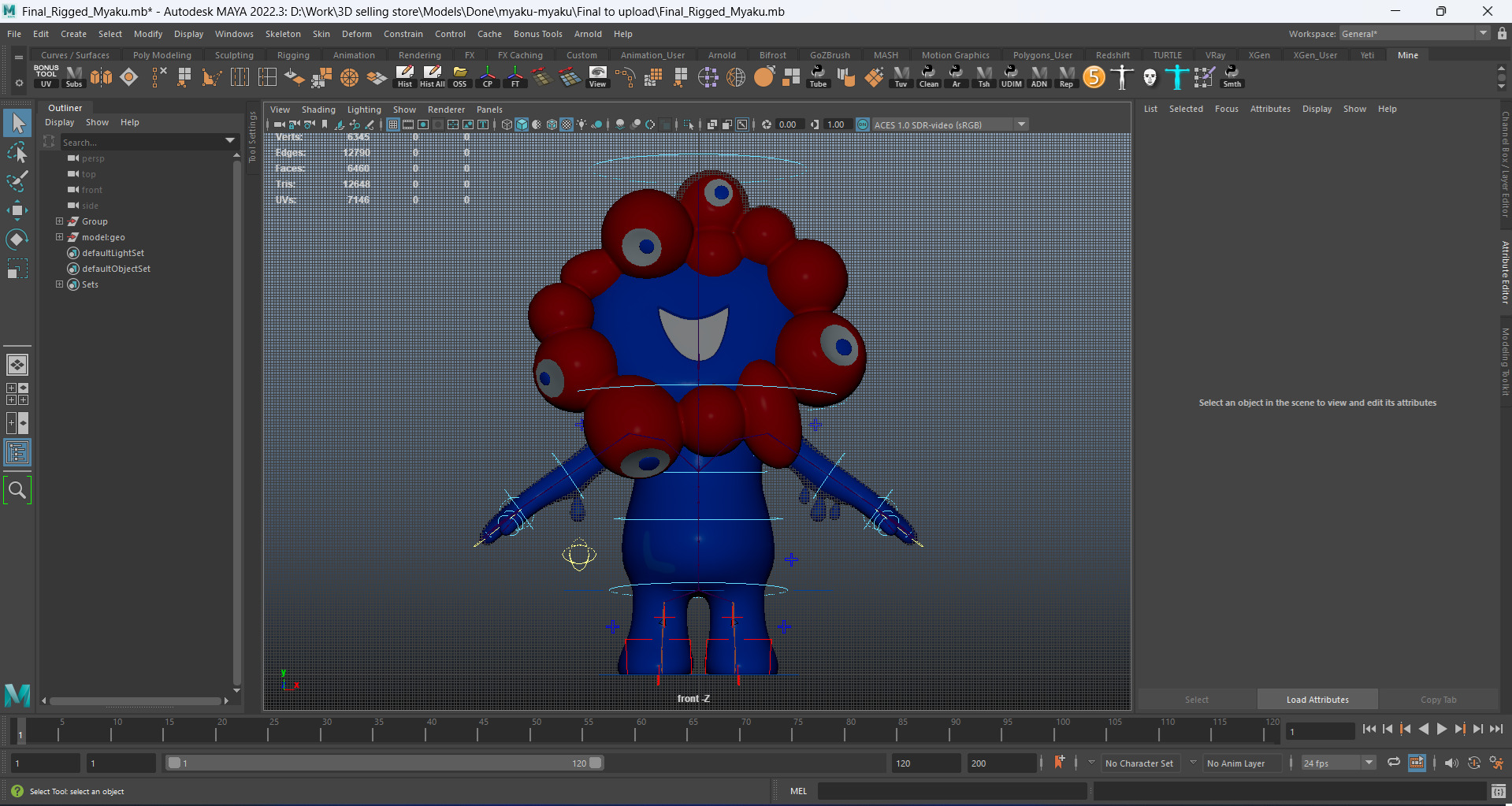This screenshot has height=806, width=1512.
Task: Click the Outliner horizontal scrollbar
Action: pos(136,700)
